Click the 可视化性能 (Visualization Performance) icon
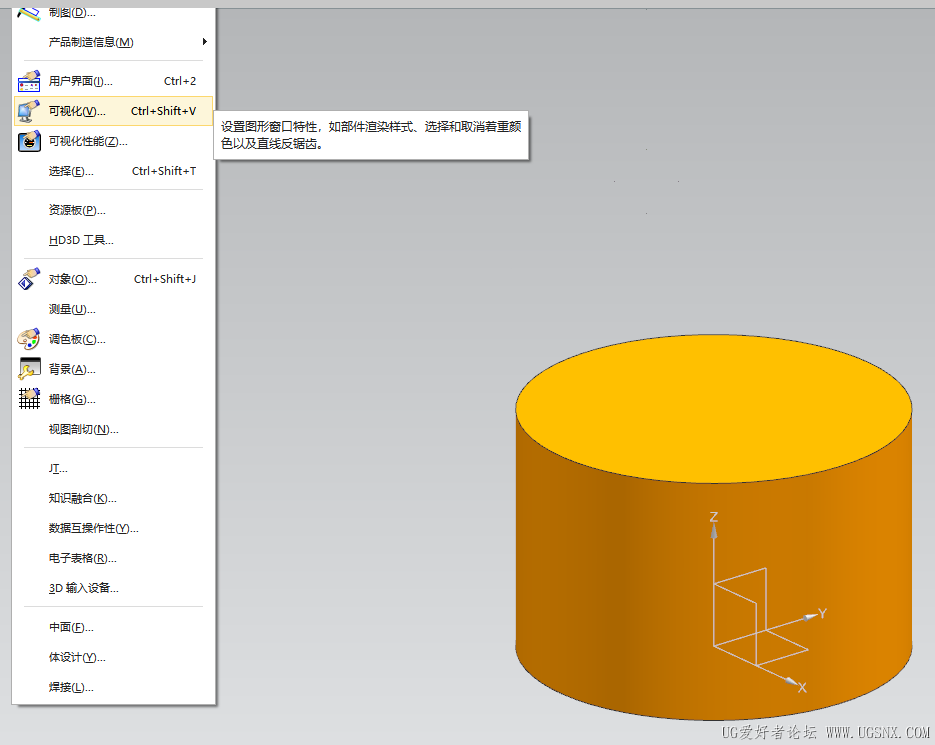Viewport: 935px width, 745px height. point(28,140)
